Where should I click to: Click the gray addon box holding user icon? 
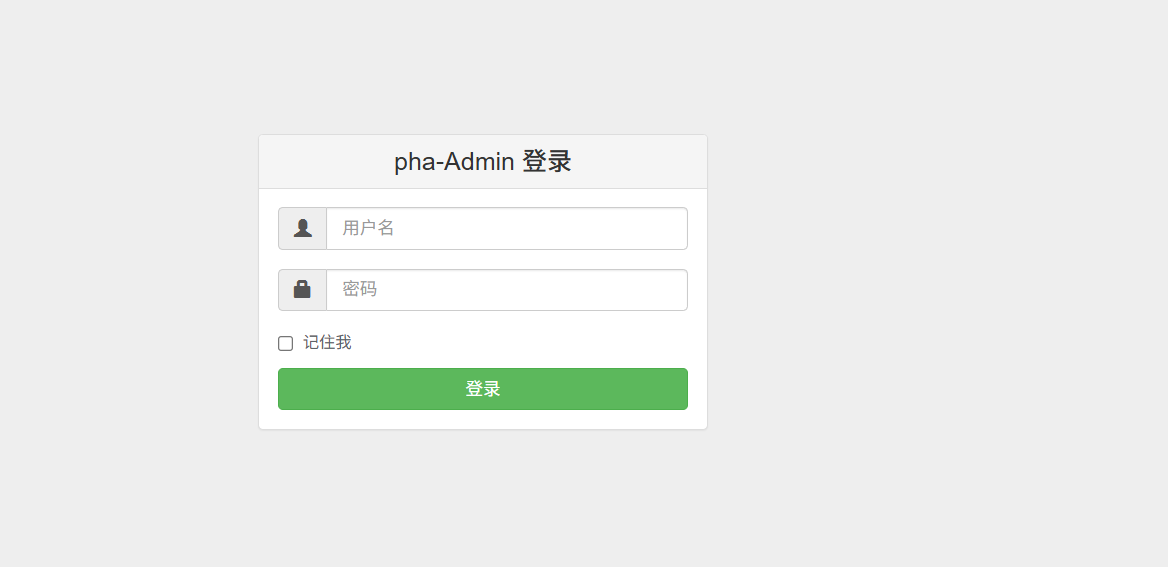(302, 229)
